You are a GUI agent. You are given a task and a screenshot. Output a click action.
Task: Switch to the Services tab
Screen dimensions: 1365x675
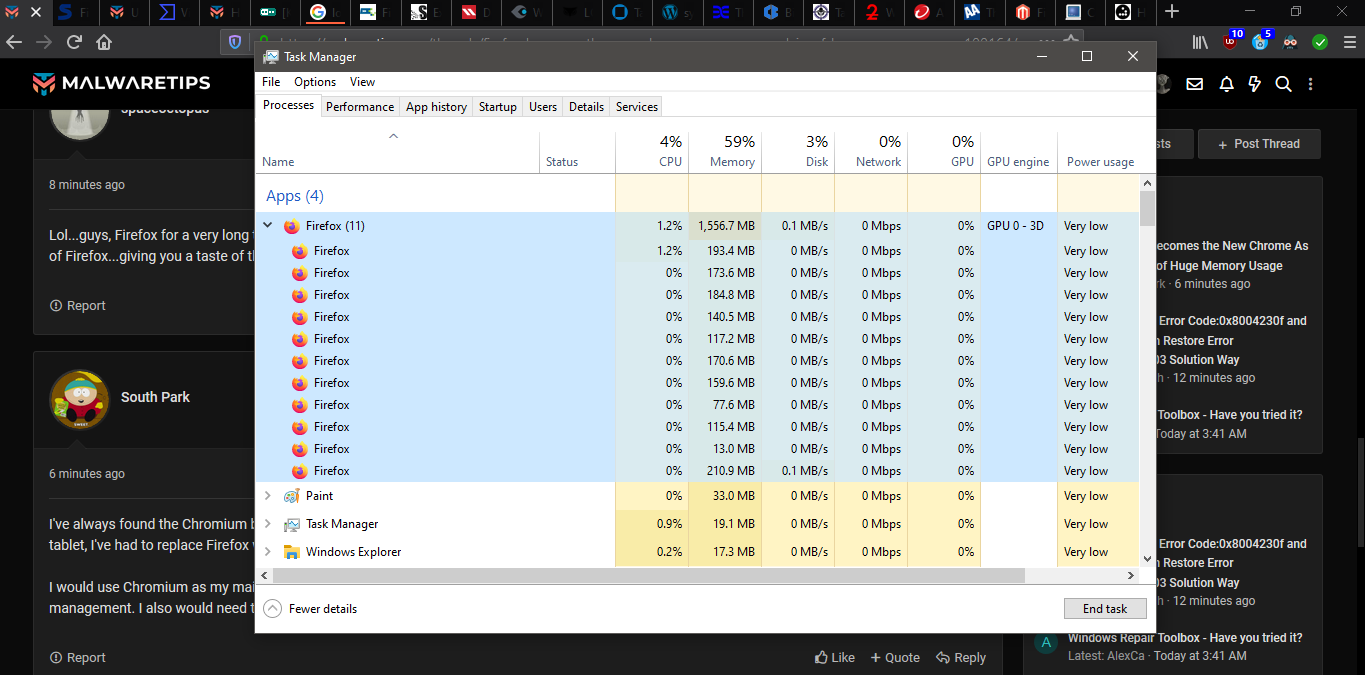click(x=637, y=107)
